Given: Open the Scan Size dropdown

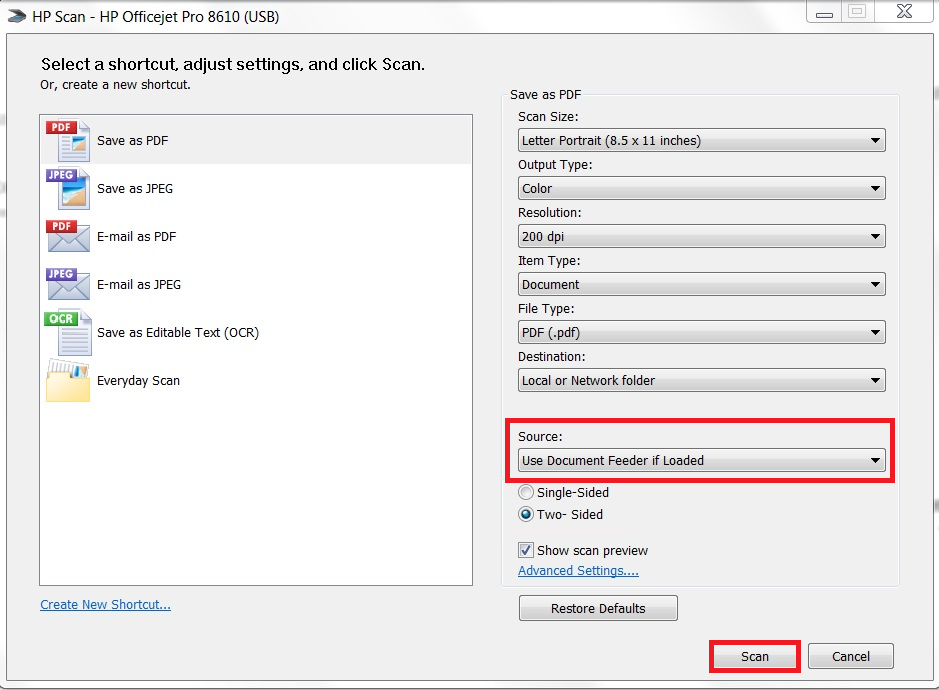Looking at the screenshot, I should click(x=701, y=141).
